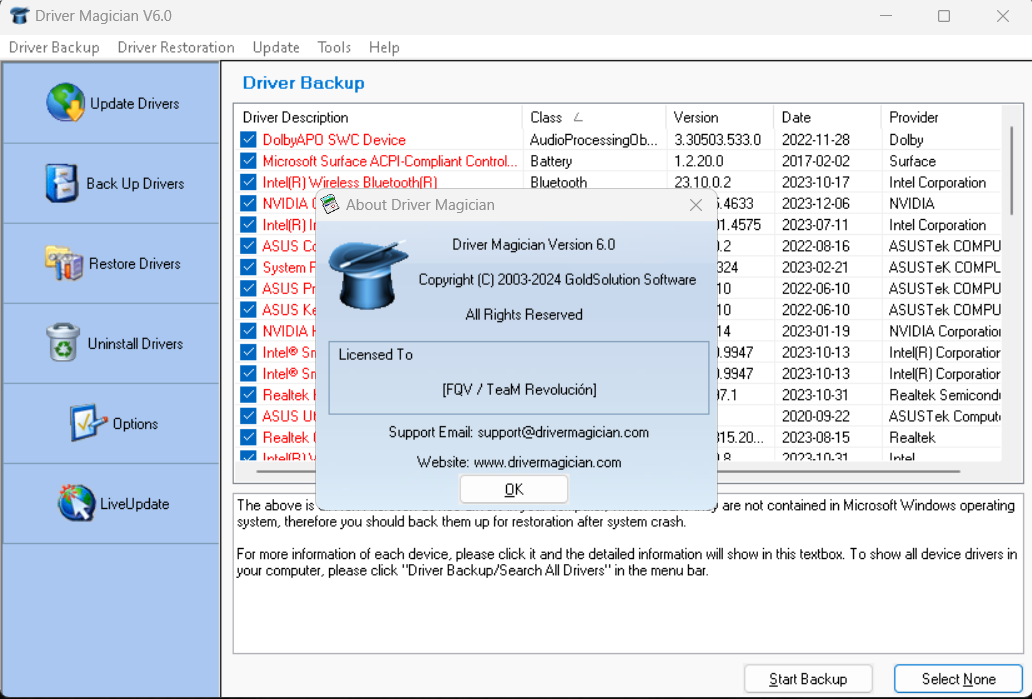The height and width of the screenshot is (699, 1032).
Task: Click the 2023-10-17 date cell
Action: tap(815, 182)
